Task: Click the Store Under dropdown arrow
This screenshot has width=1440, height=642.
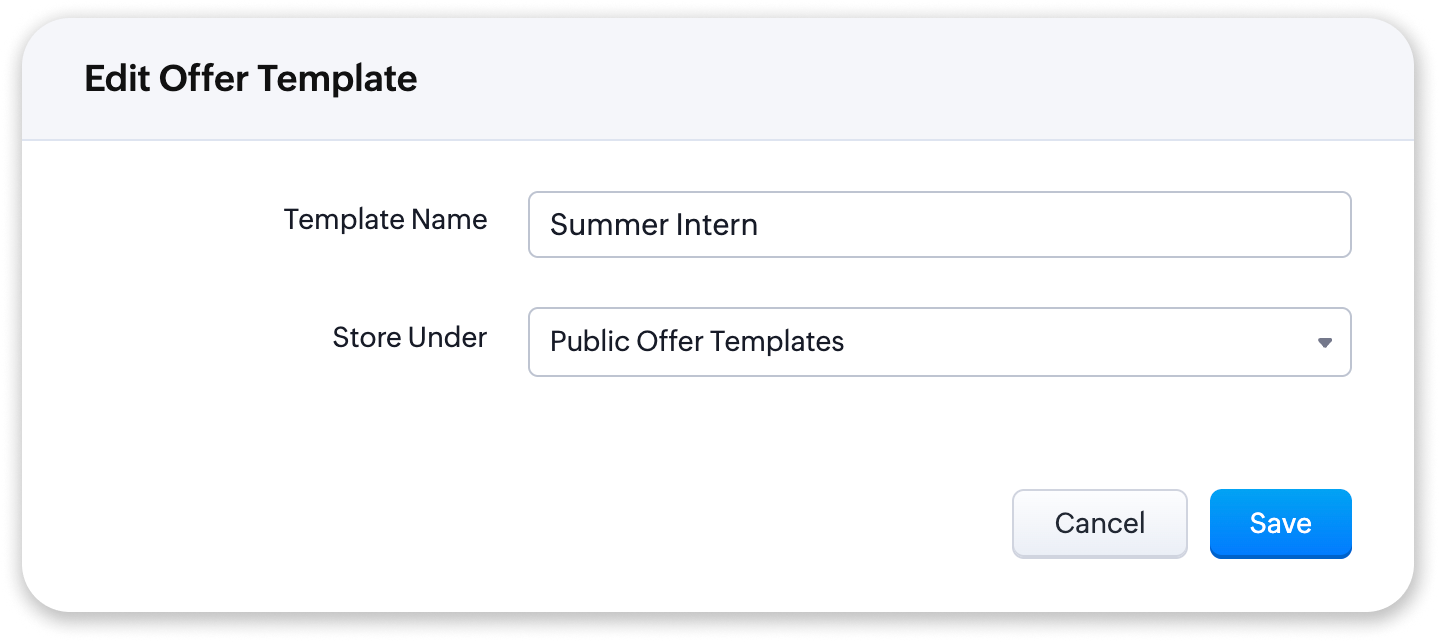Action: tap(1324, 342)
